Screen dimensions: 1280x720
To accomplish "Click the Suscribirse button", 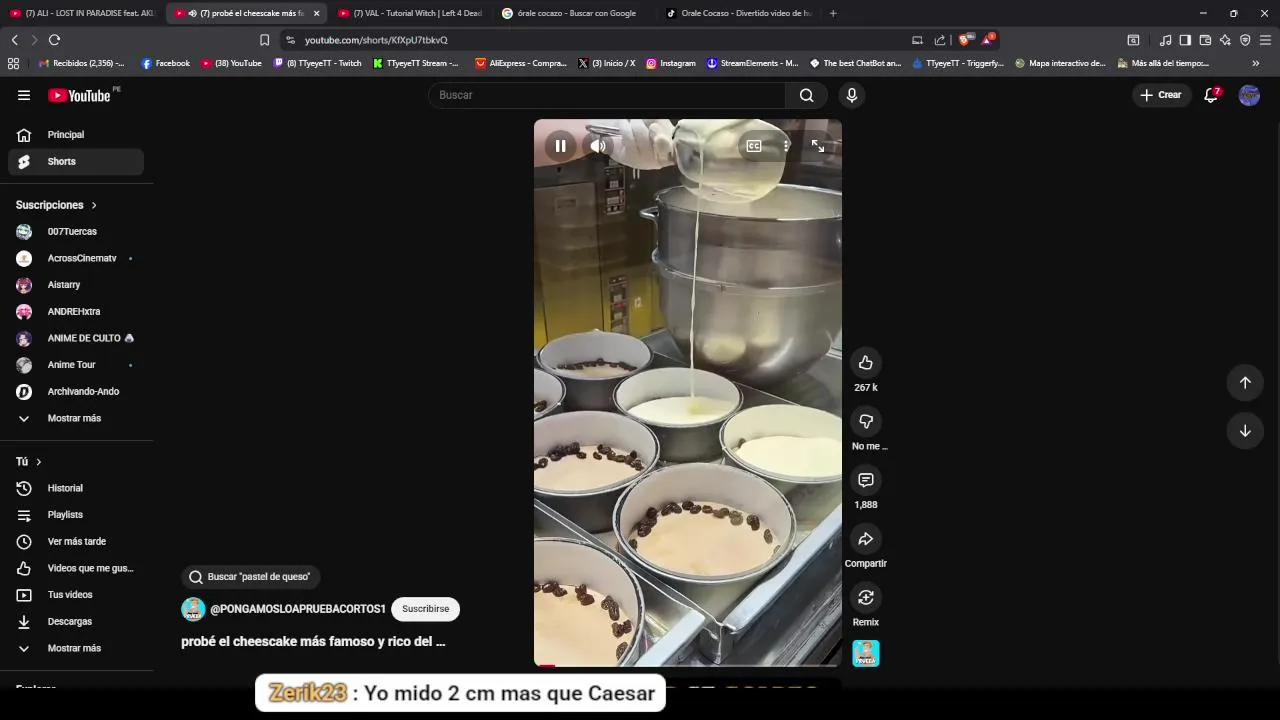I will [x=426, y=609].
